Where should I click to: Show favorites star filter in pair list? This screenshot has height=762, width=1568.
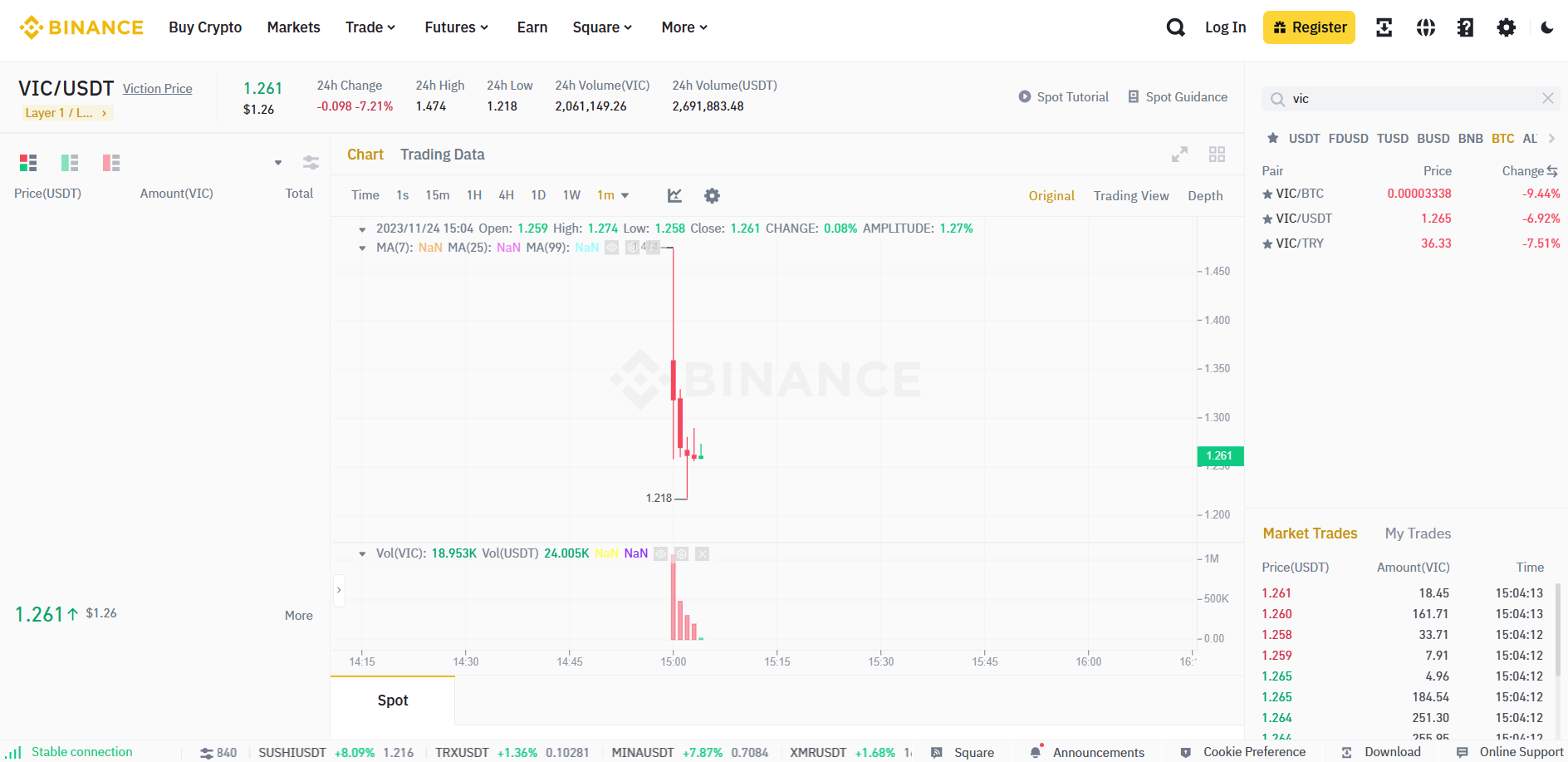(x=1272, y=139)
